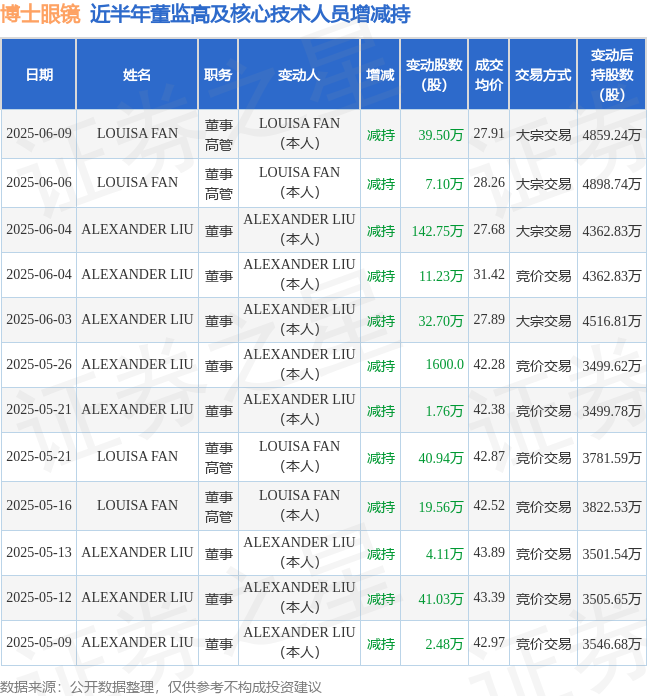Click the date cell 2025-06-03
The height and width of the screenshot is (696, 647).
click(39, 320)
